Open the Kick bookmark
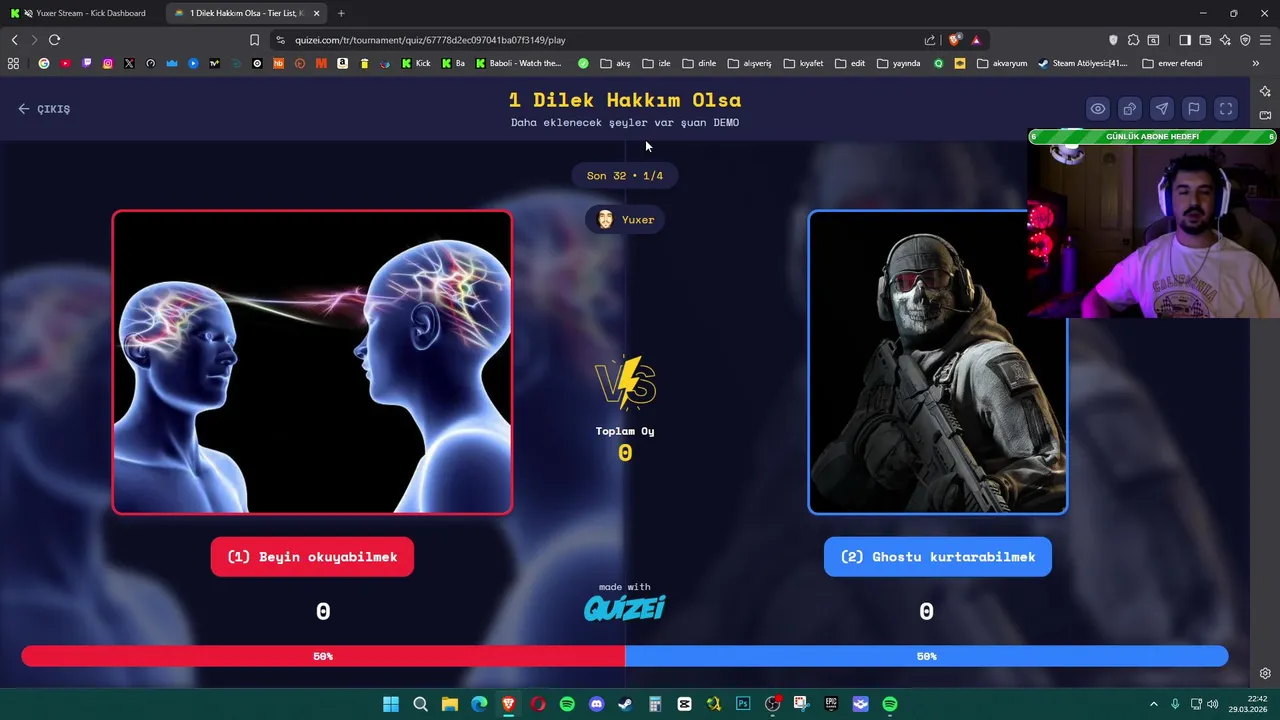This screenshot has height=720, width=1280. (x=415, y=63)
